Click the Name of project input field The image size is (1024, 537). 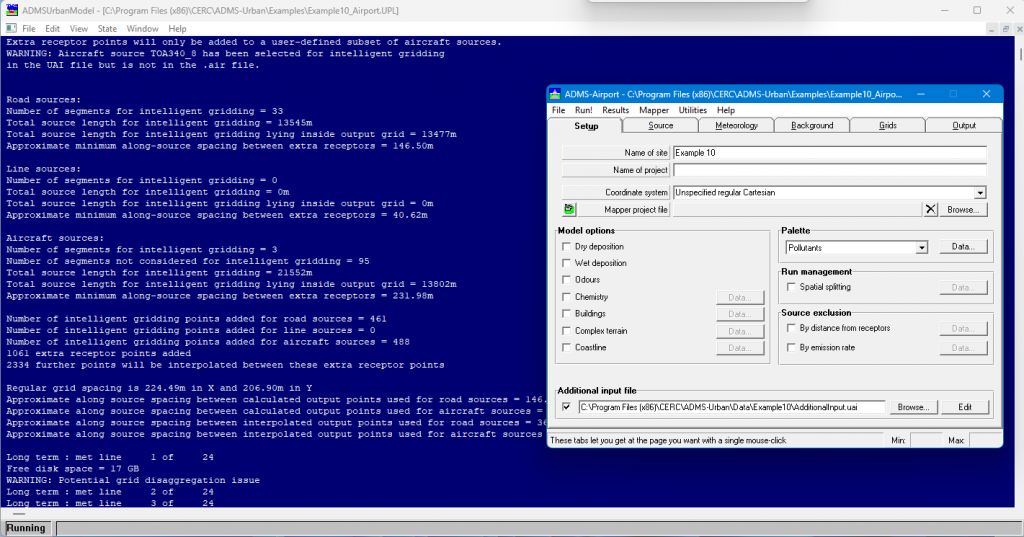(829, 170)
